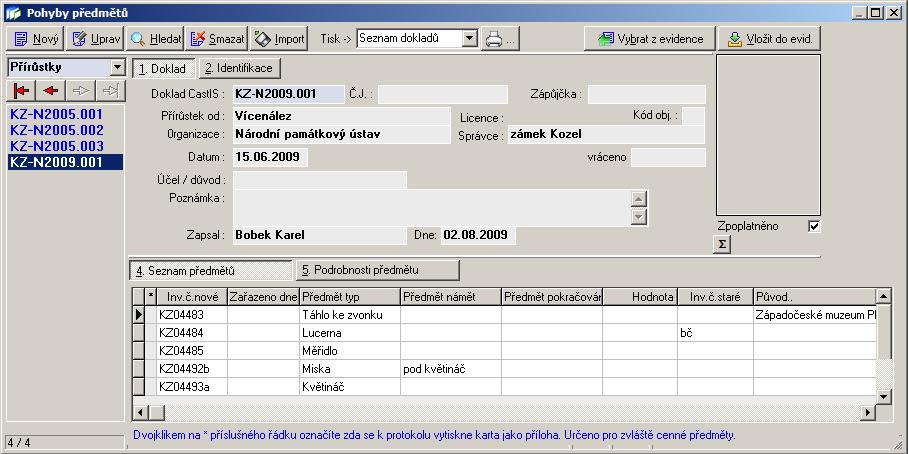
Task: Go to first record arrow
Action: tap(21, 91)
